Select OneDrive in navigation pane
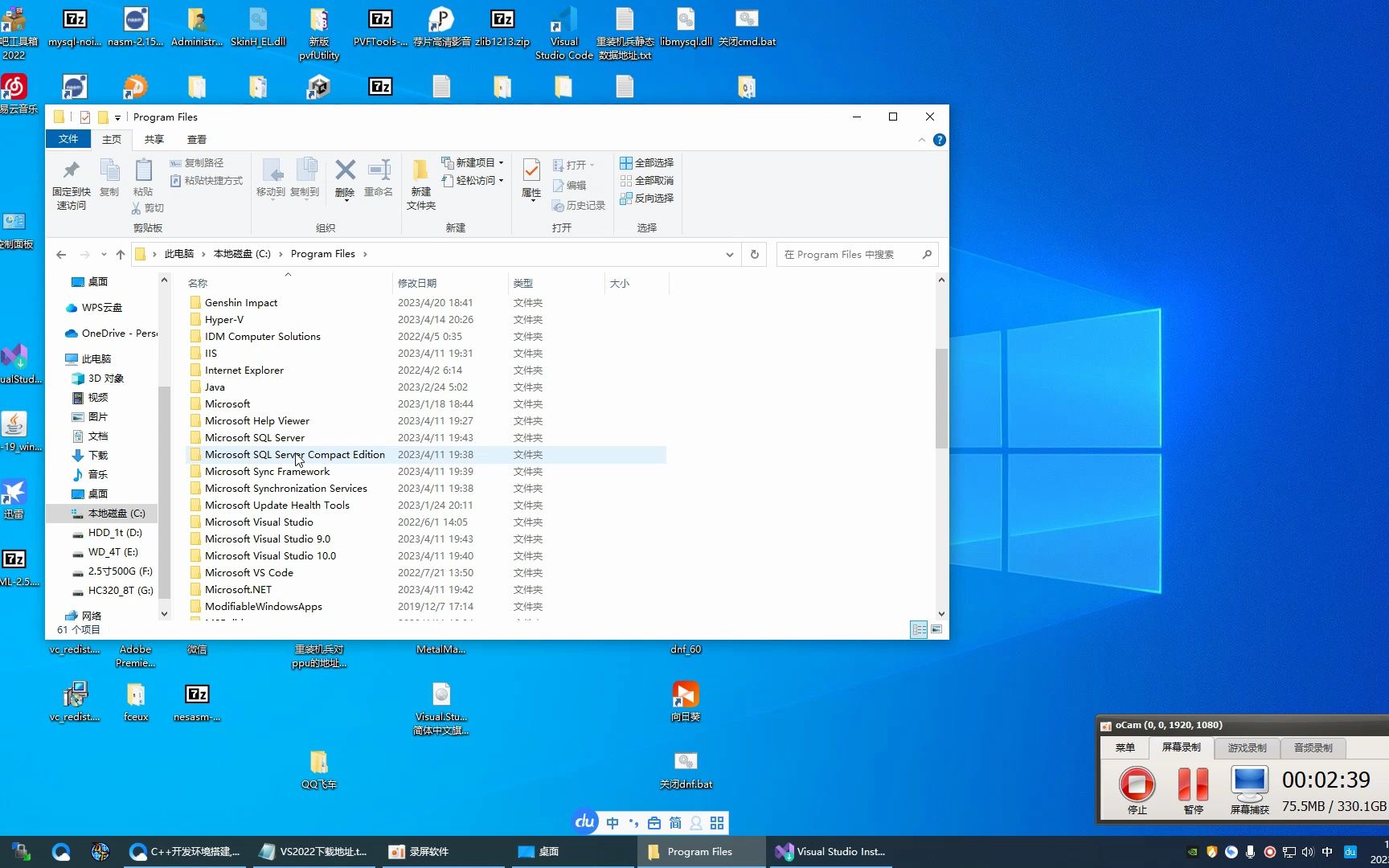Screen dimensions: 1389x868 click(x=119, y=334)
